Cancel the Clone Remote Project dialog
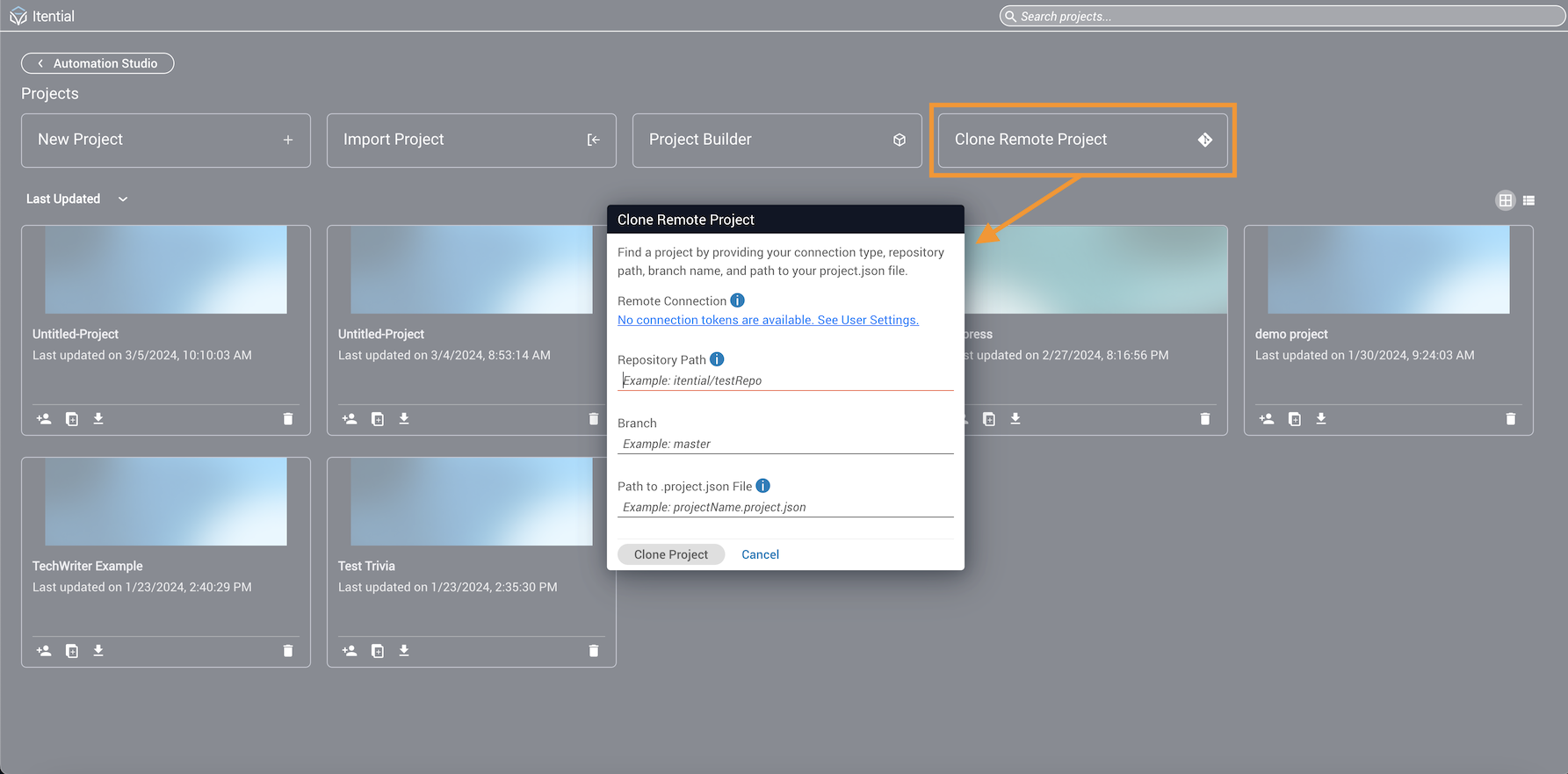 click(x=760, y=554)
